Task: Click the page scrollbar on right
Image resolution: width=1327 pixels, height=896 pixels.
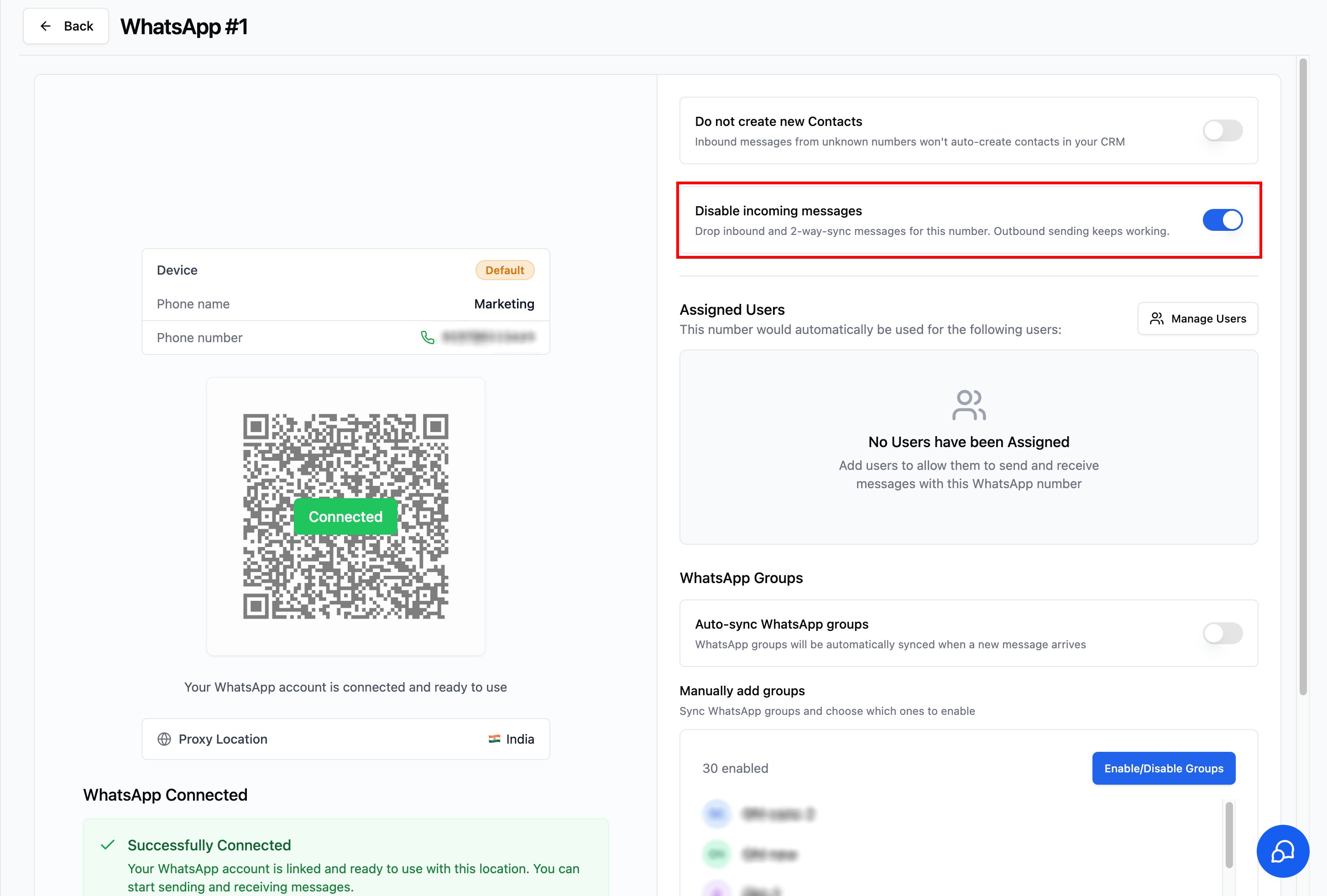Action: (x=1303, y=377)
